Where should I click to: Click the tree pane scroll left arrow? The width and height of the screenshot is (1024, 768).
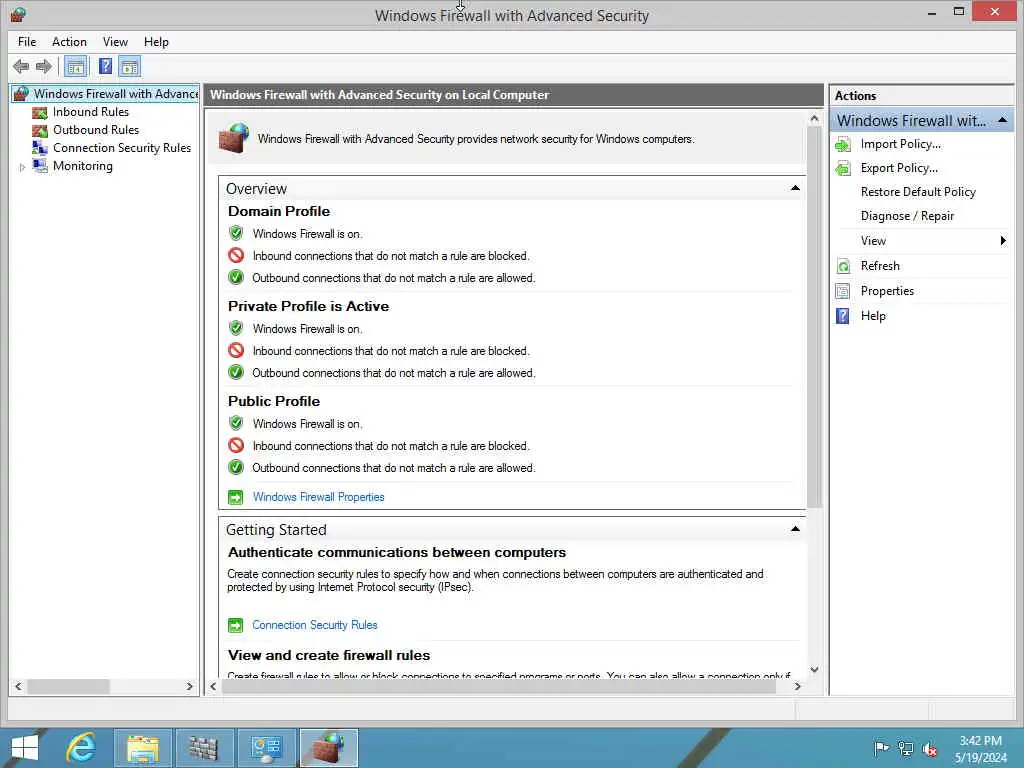coord(18,686)
